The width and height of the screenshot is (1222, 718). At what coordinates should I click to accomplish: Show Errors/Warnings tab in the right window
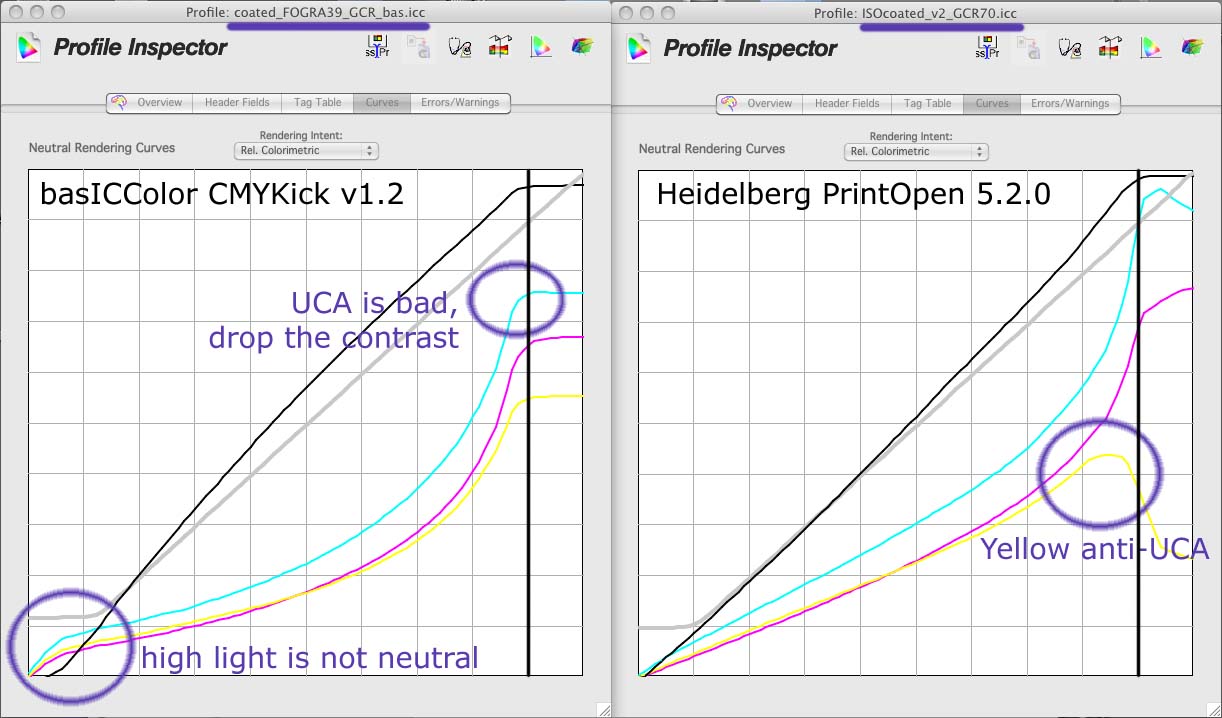tap(1070, 103)
